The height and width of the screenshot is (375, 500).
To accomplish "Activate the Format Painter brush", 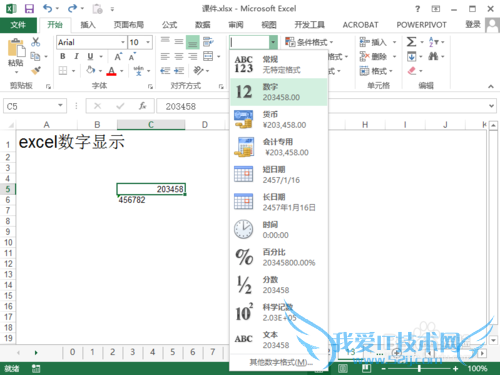I will (x=35, y=70).
